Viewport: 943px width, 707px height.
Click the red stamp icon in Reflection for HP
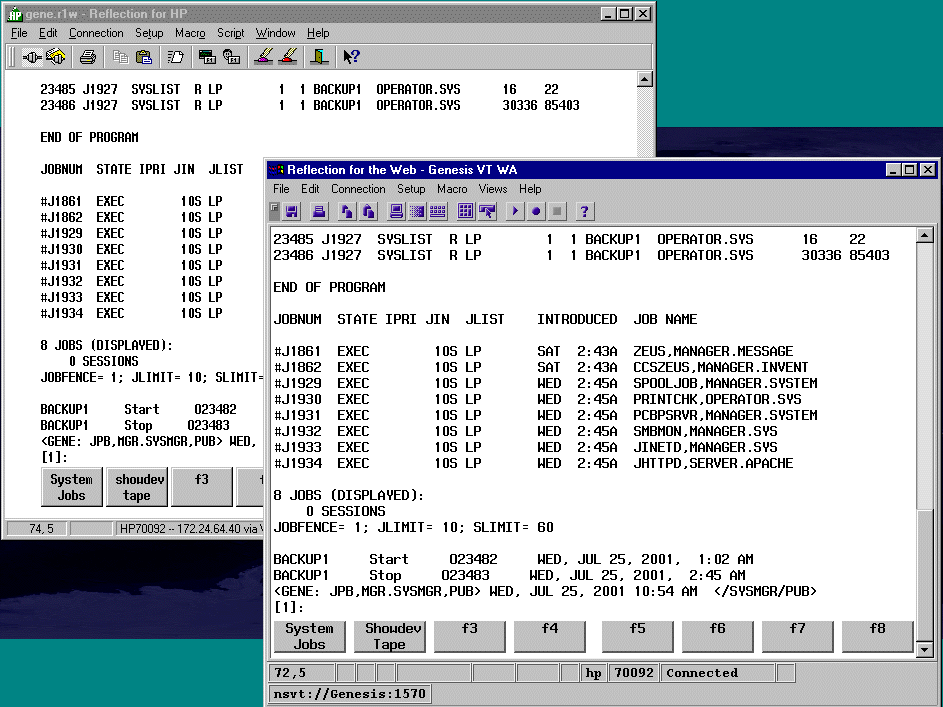pos(288,57)
